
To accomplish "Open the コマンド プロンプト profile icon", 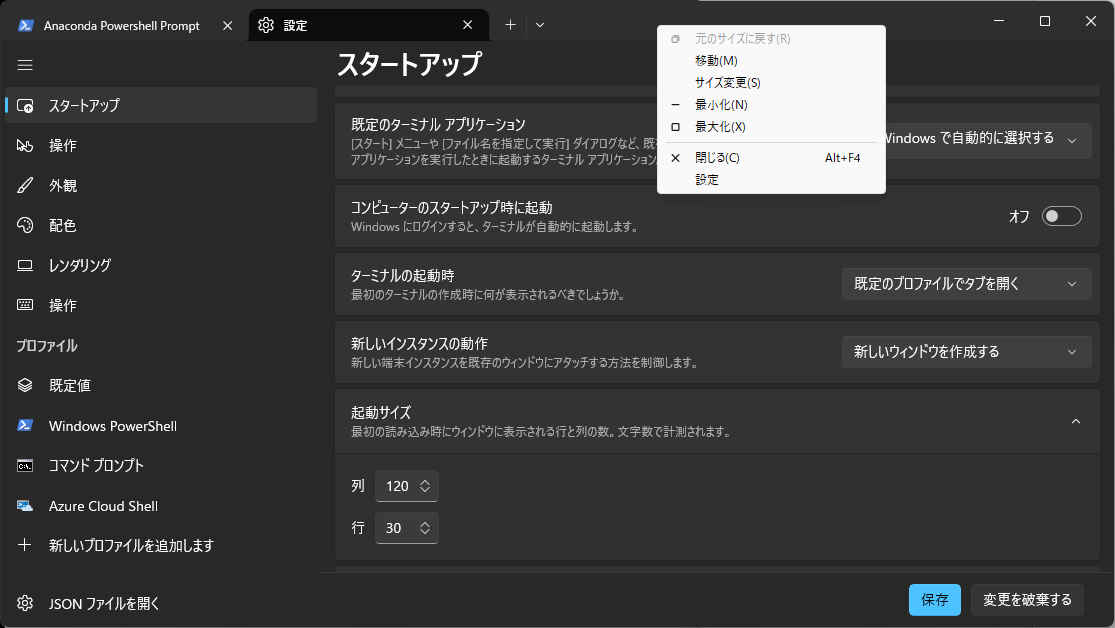I will pyautogui.click(x=26, y=465).
